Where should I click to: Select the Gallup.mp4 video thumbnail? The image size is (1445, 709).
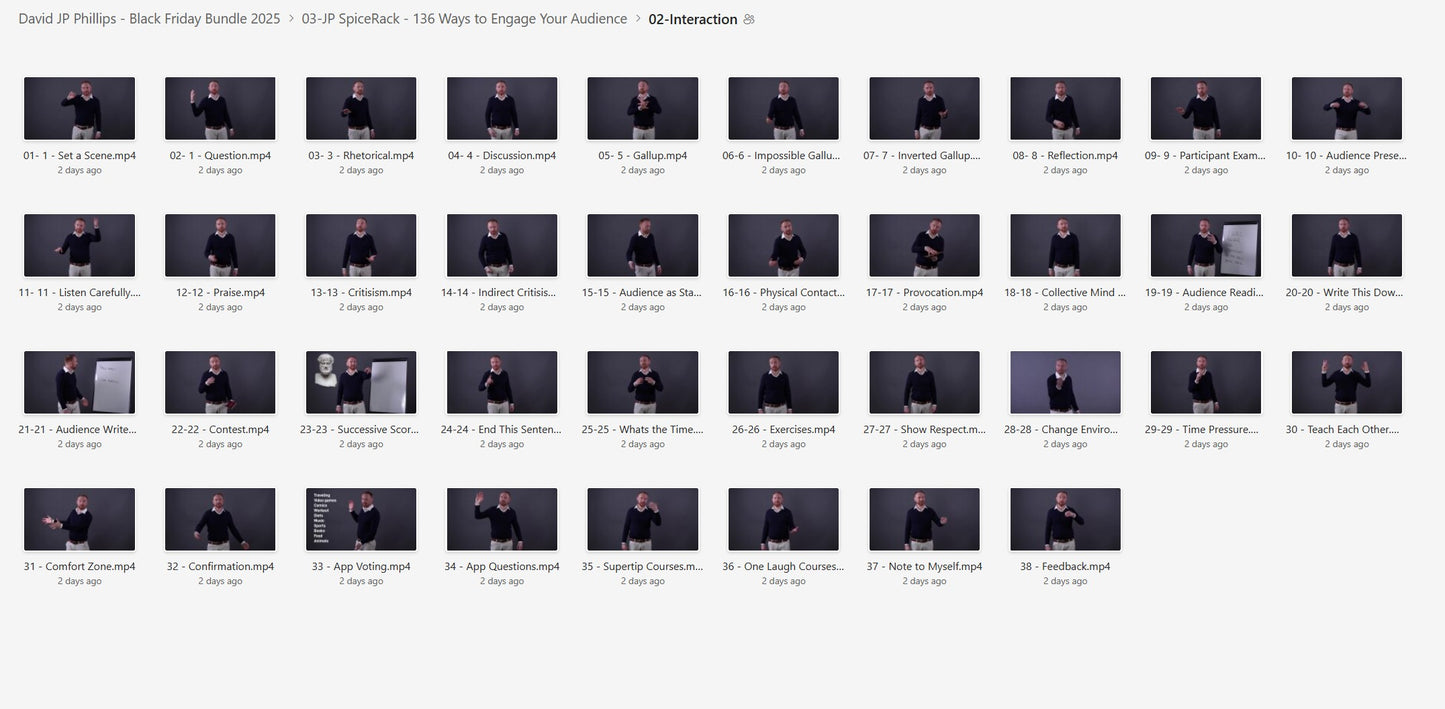[x=643, y=108]
